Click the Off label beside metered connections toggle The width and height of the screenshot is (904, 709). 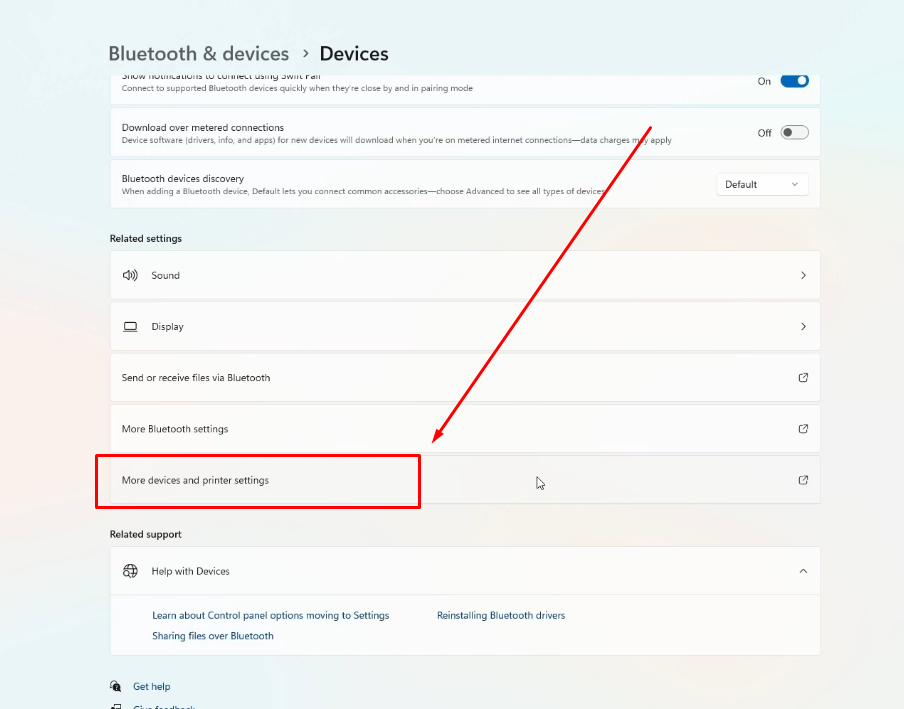(764, 133)
